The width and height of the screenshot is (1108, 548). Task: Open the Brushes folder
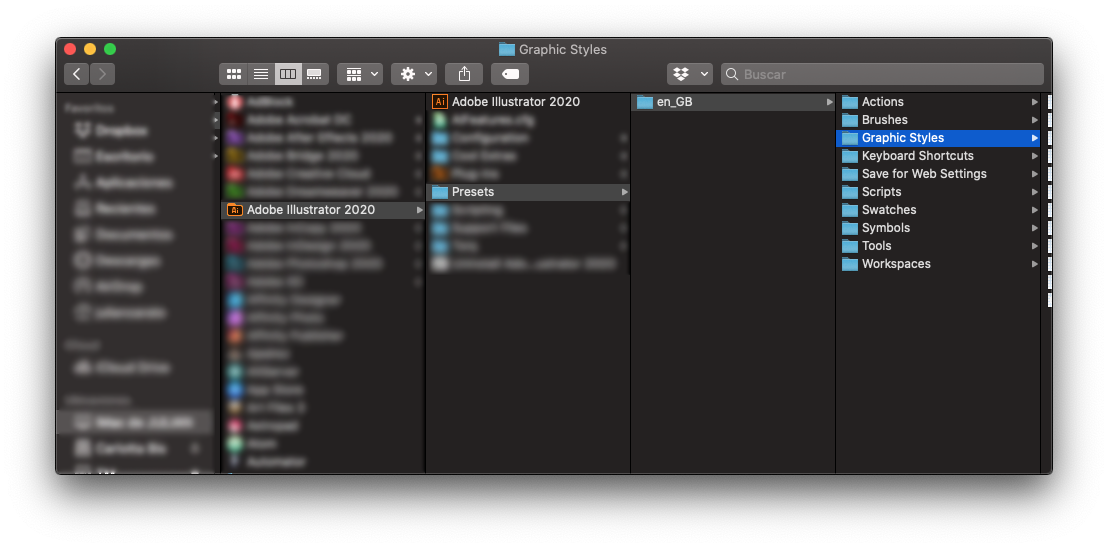938,120
